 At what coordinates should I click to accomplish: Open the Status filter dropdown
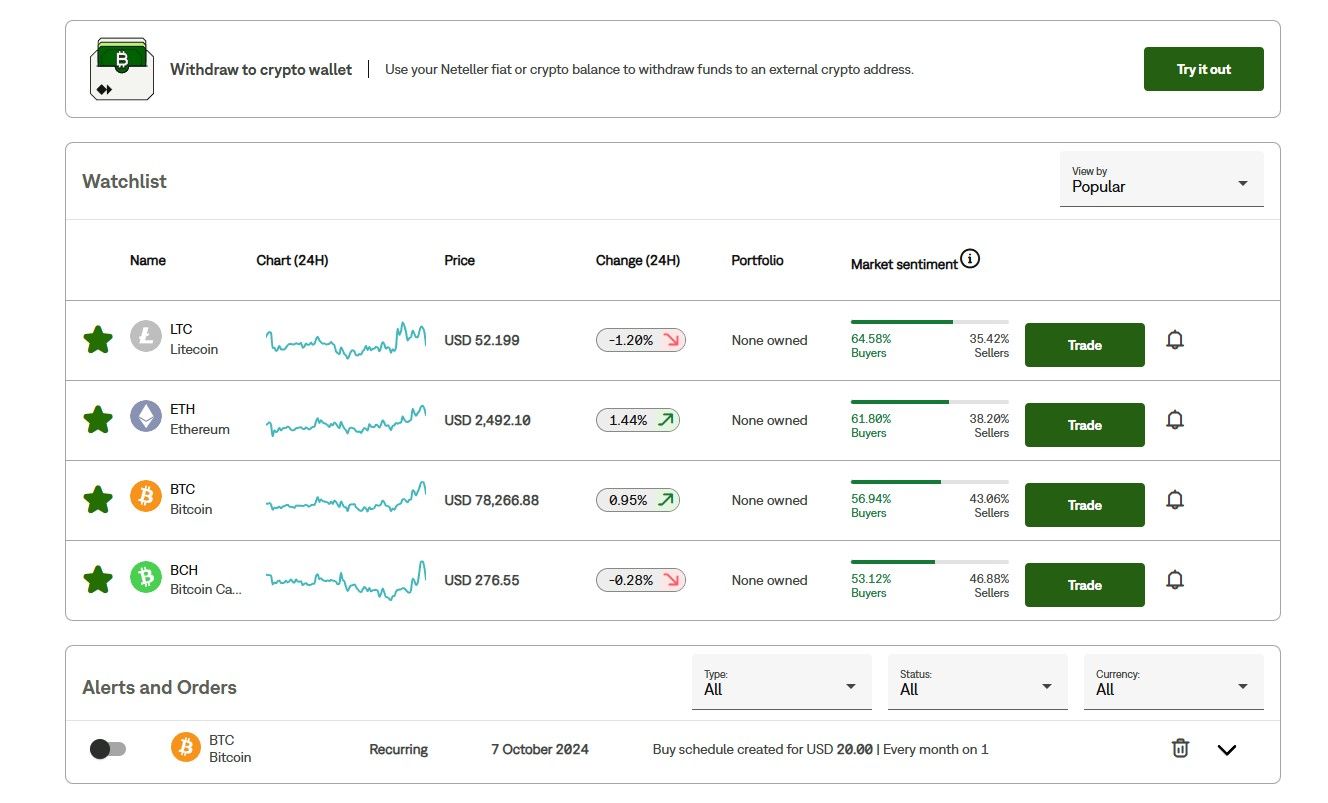point(978,682)
